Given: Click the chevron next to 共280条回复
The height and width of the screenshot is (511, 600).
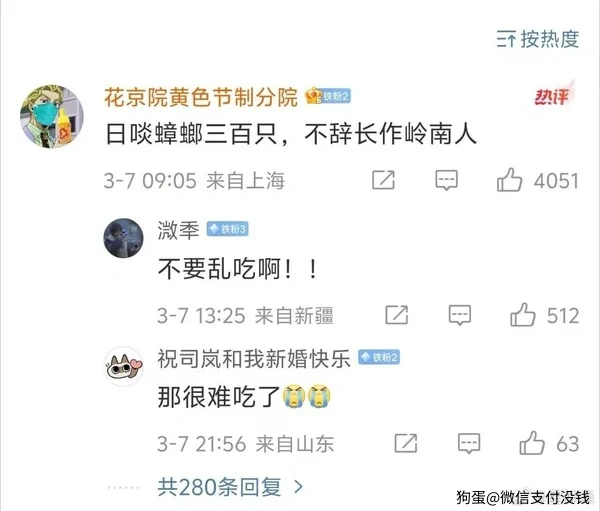Looking at the screenshot, I should click(298, 487).
